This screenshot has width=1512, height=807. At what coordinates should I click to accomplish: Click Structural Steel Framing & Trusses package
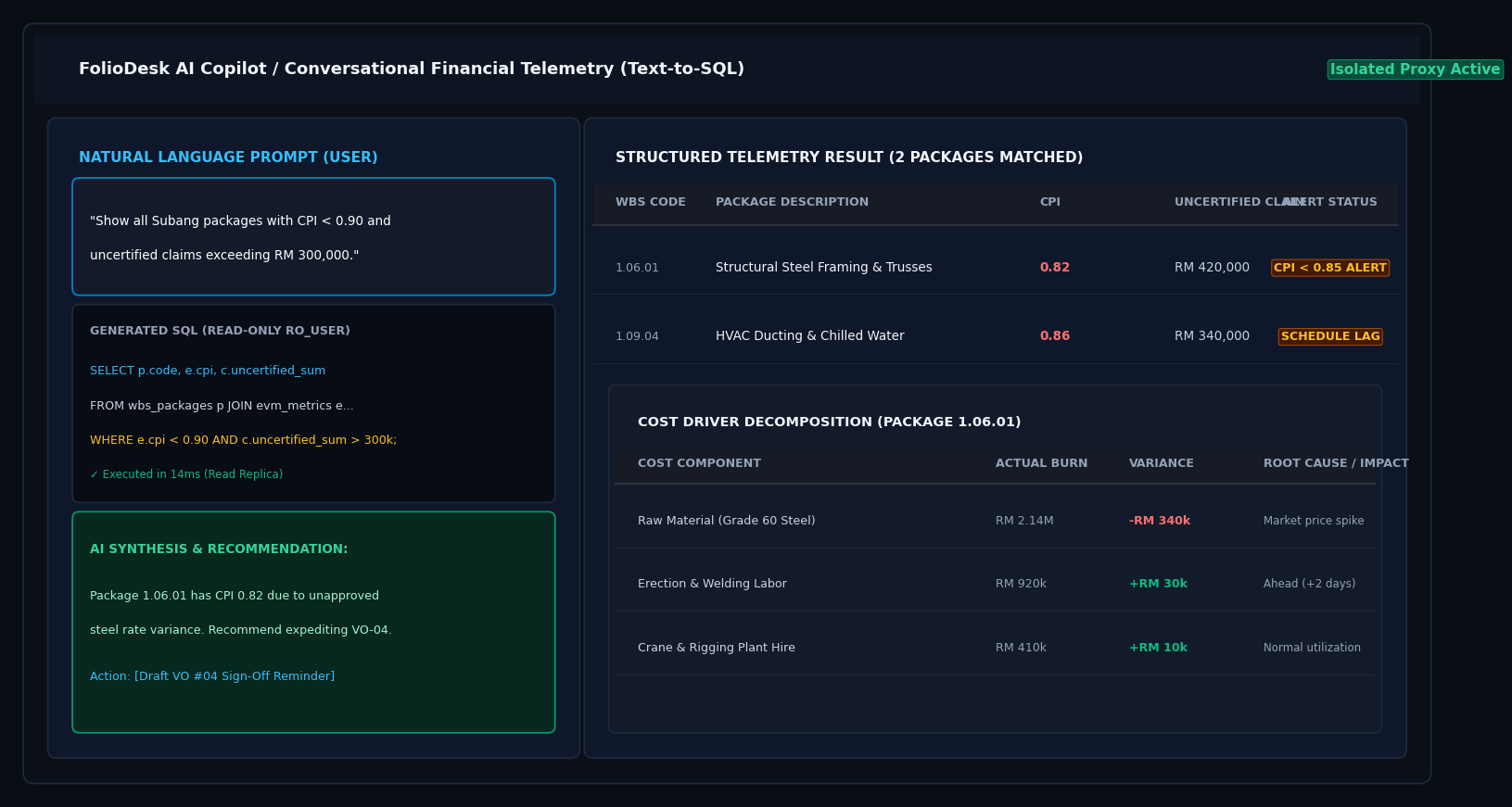coord(823,268)
